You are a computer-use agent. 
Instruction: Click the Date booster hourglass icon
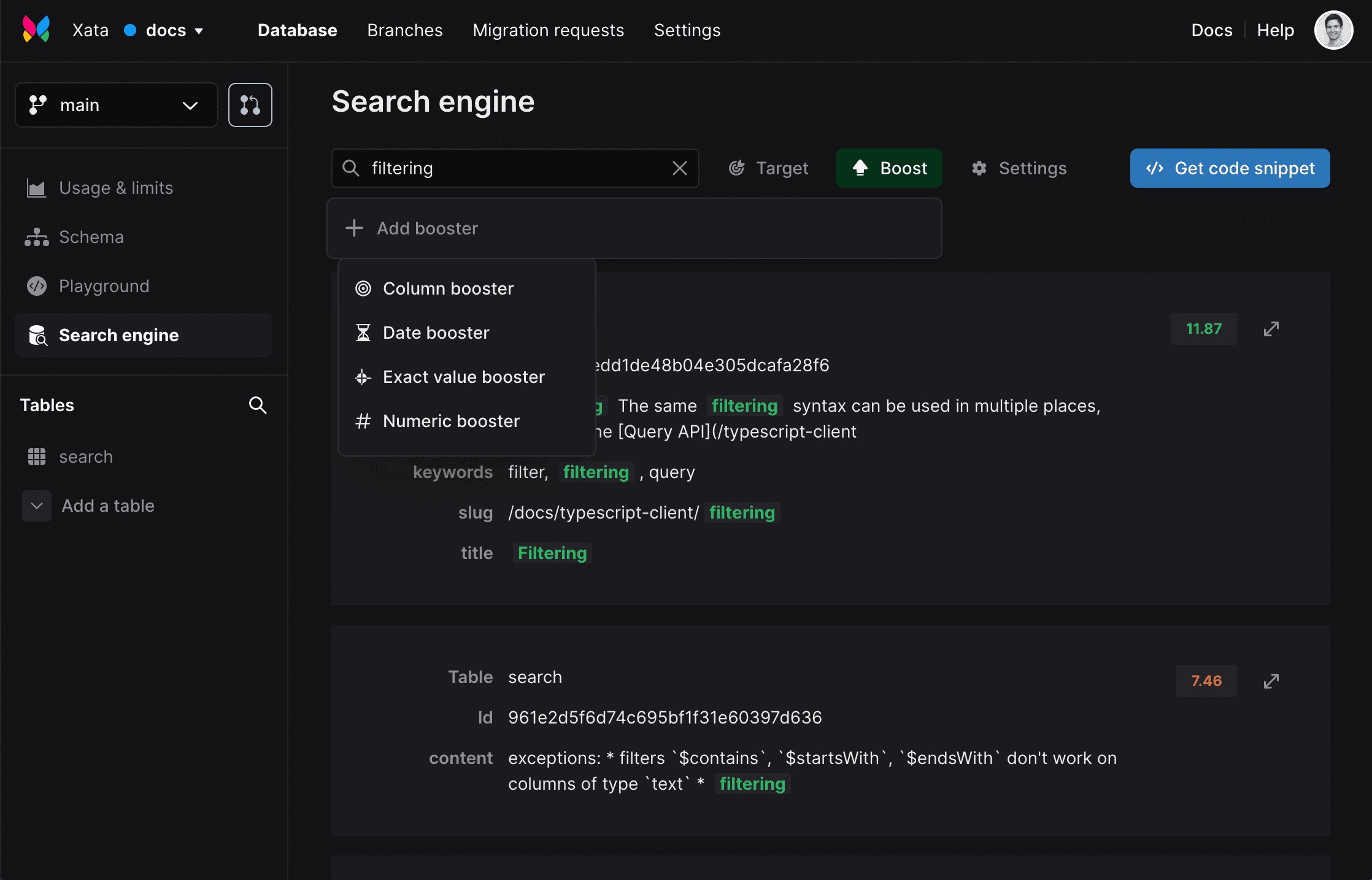point(363,333)
